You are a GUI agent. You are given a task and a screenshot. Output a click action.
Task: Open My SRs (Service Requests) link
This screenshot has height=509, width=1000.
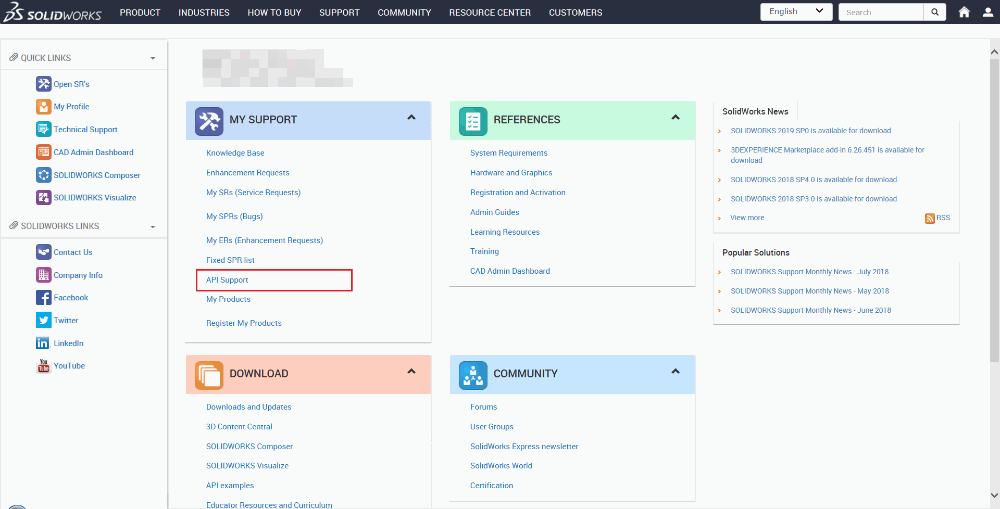coord(253,192)
